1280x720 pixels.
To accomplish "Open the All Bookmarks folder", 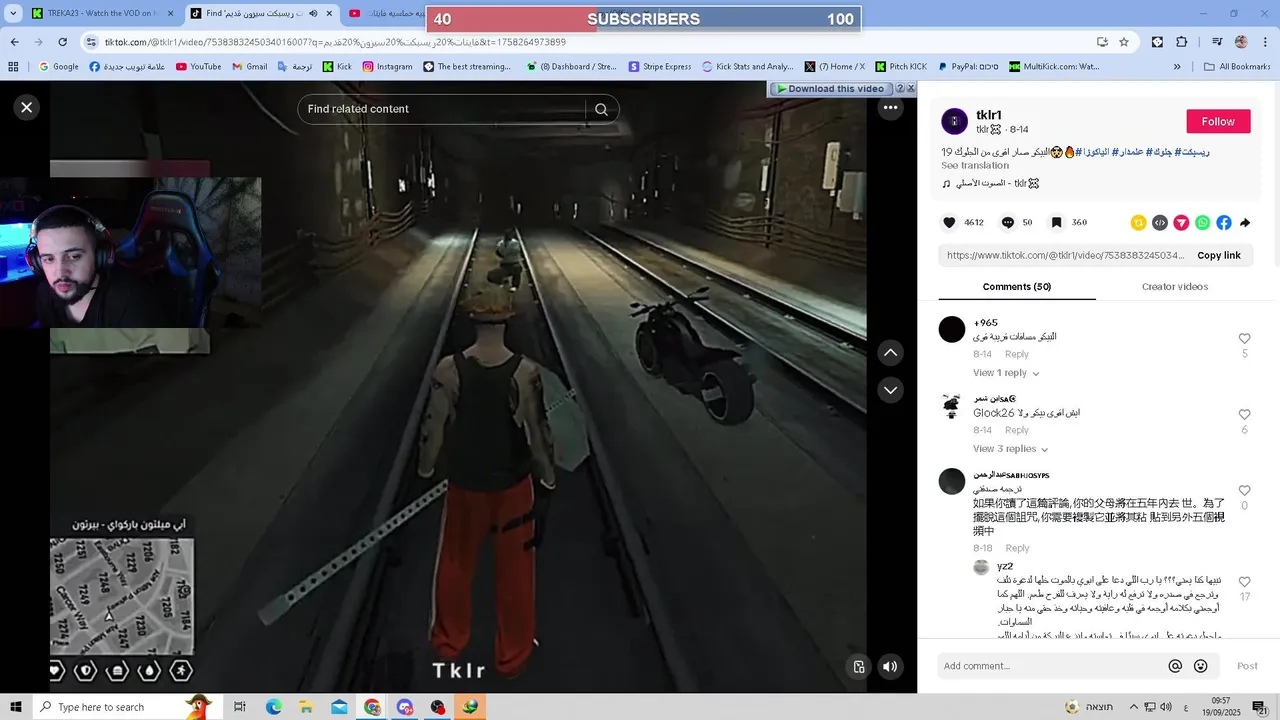I will tap(1238, 67).
